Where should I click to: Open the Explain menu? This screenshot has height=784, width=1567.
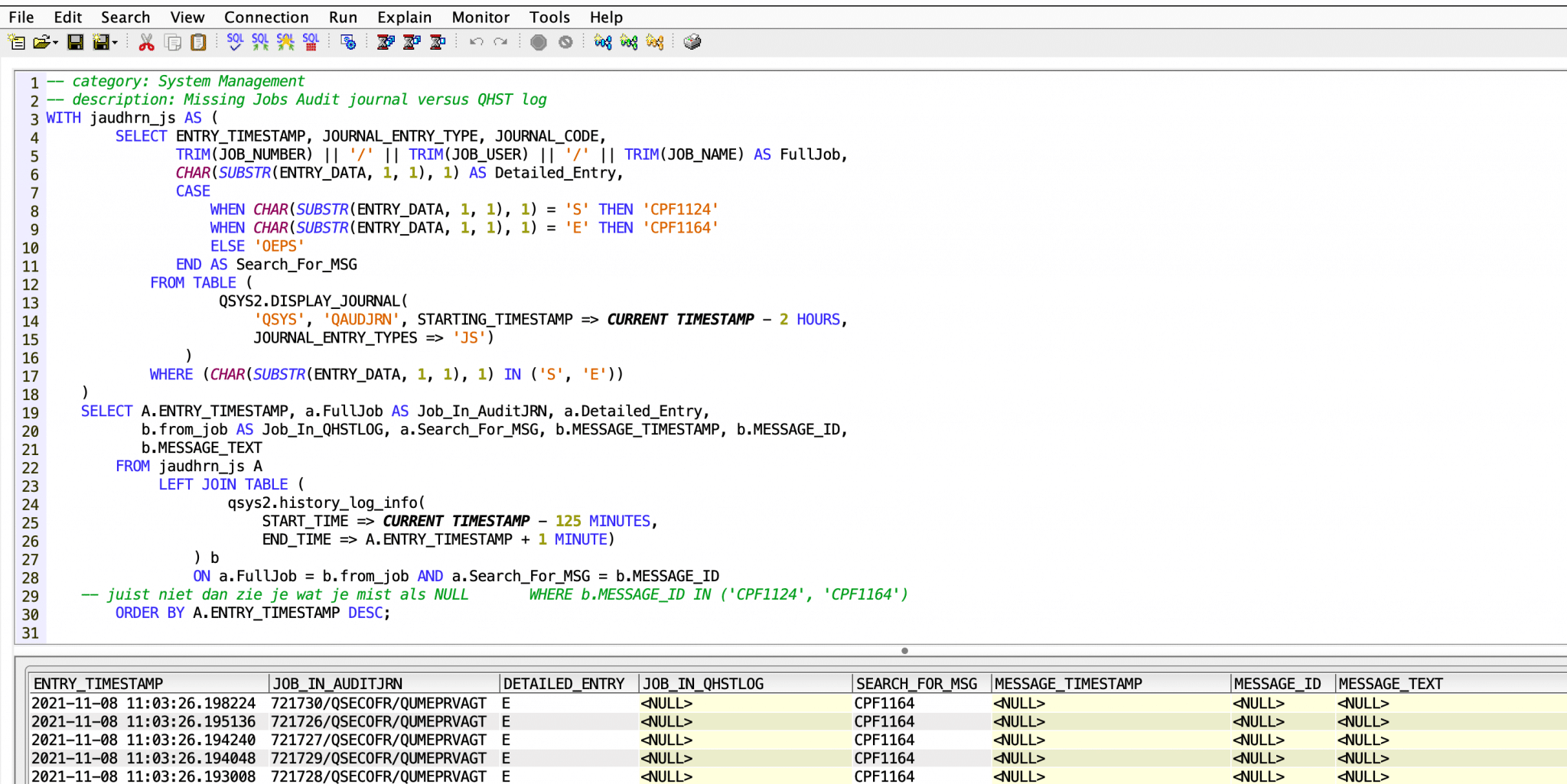click(404, 17)
